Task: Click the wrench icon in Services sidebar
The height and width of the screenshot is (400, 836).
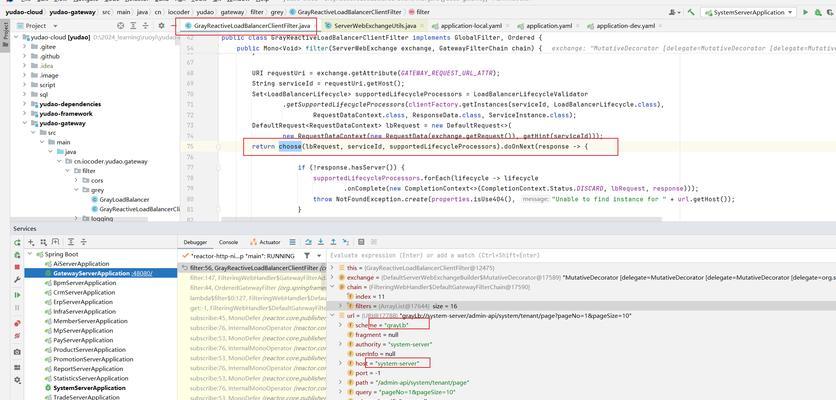Action: (x=17, y=280)
